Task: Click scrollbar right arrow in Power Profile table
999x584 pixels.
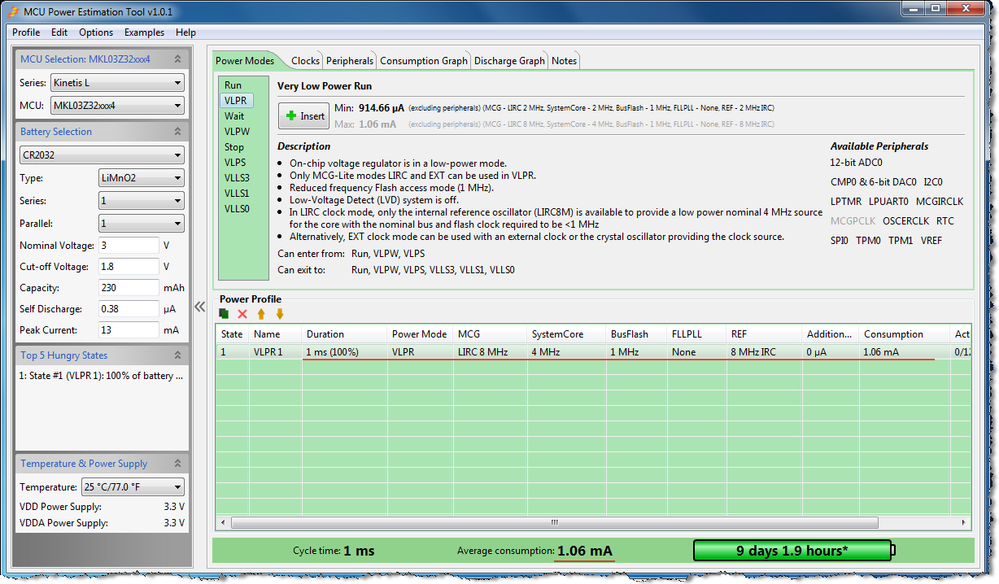Action: coord(963,522)
